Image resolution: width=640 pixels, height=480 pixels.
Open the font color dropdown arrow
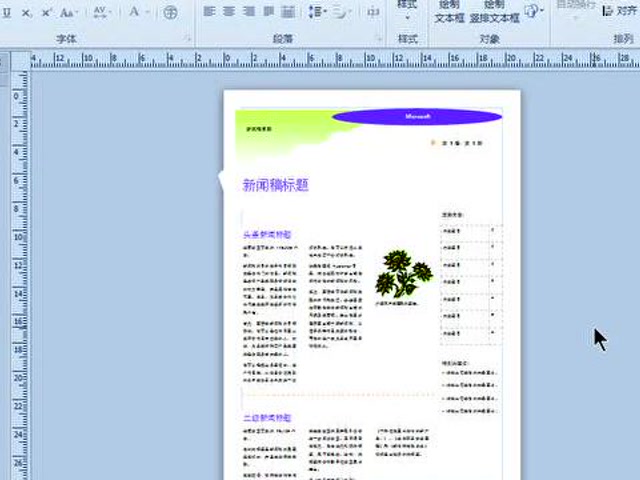click(x=147, y=12)
